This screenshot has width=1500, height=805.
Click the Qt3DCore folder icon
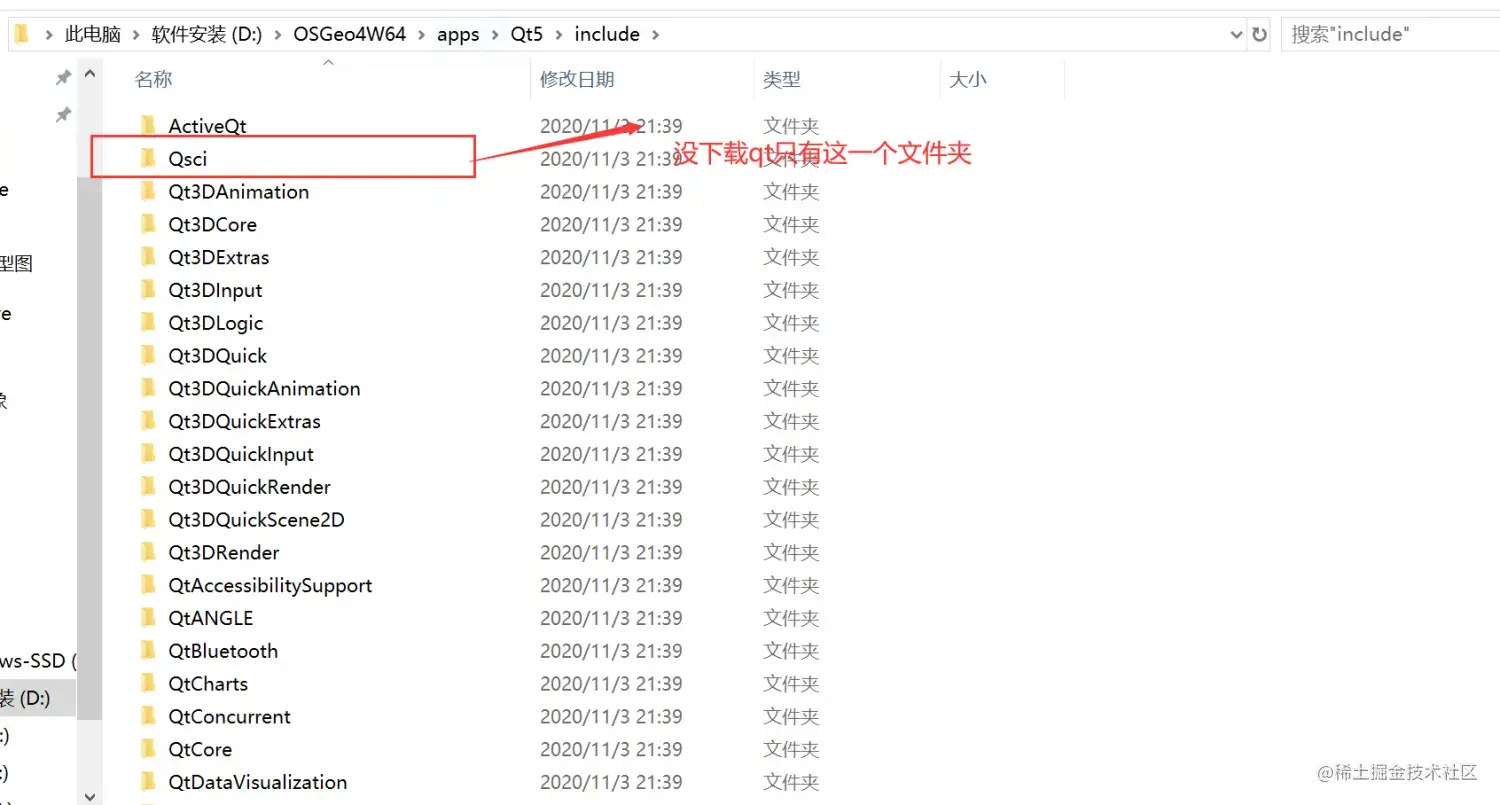point(148,224)
